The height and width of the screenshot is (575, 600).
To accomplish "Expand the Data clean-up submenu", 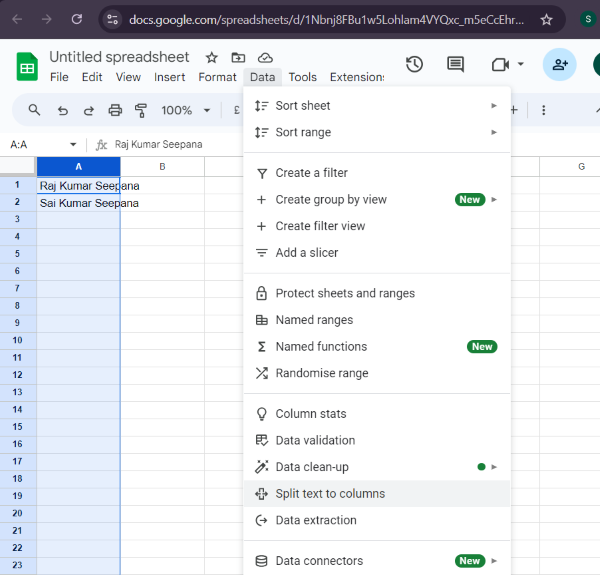I will 494,467.
